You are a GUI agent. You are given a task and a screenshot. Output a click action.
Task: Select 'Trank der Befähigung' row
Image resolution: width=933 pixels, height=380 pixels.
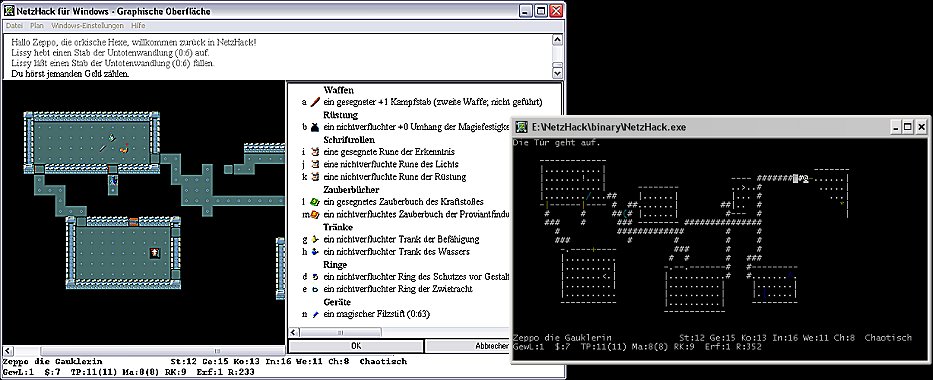pyautogui.click(x=390, y=239)
